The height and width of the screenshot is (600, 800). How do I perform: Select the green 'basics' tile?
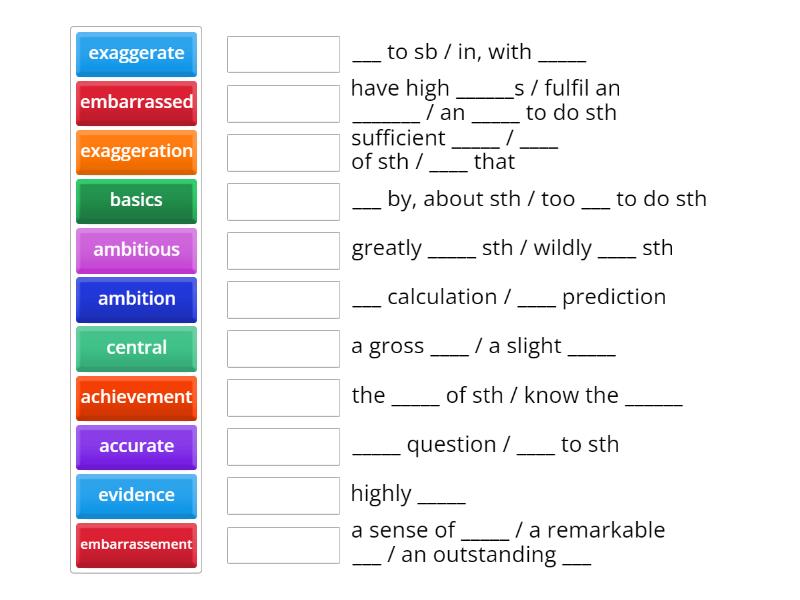[x=136, y=201]
